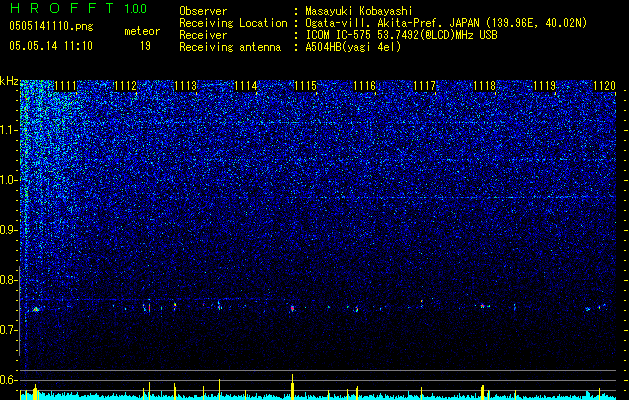Click the 1118 time marker
Screen dimensions: 629x400
click(x=485, y=86)
